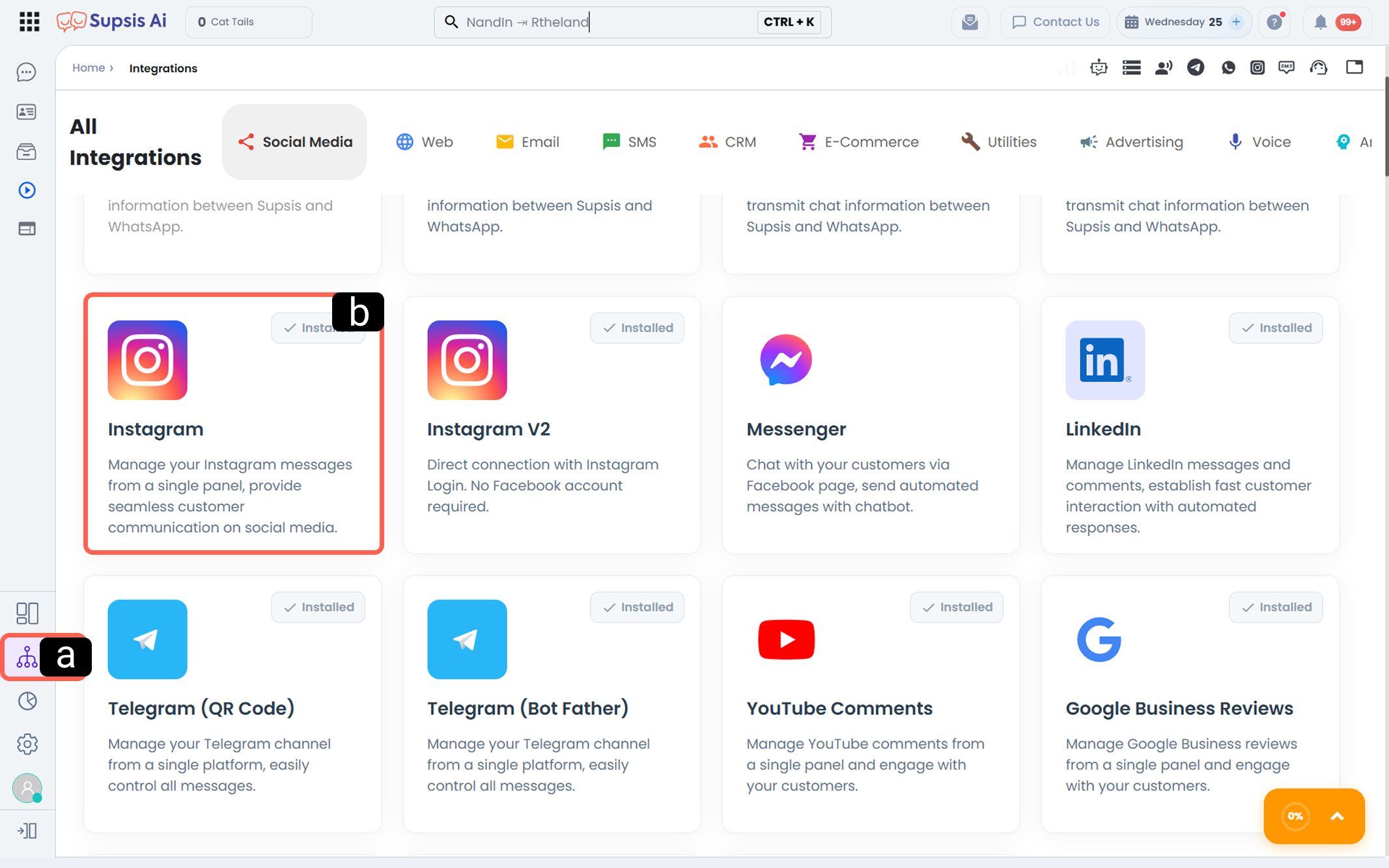Open the mail envelope icon in header
The width and height of the screenshot is (1389, 868).
click(970, 22)
